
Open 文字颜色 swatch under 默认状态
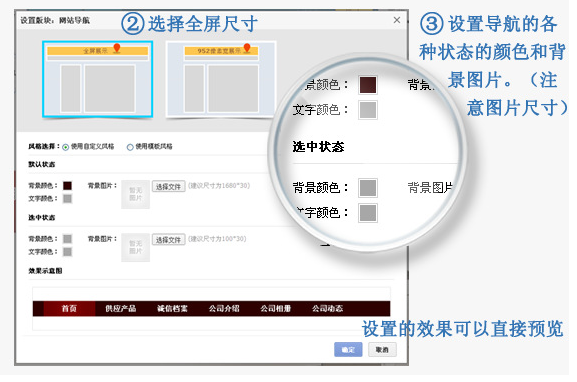coord(67,199)
